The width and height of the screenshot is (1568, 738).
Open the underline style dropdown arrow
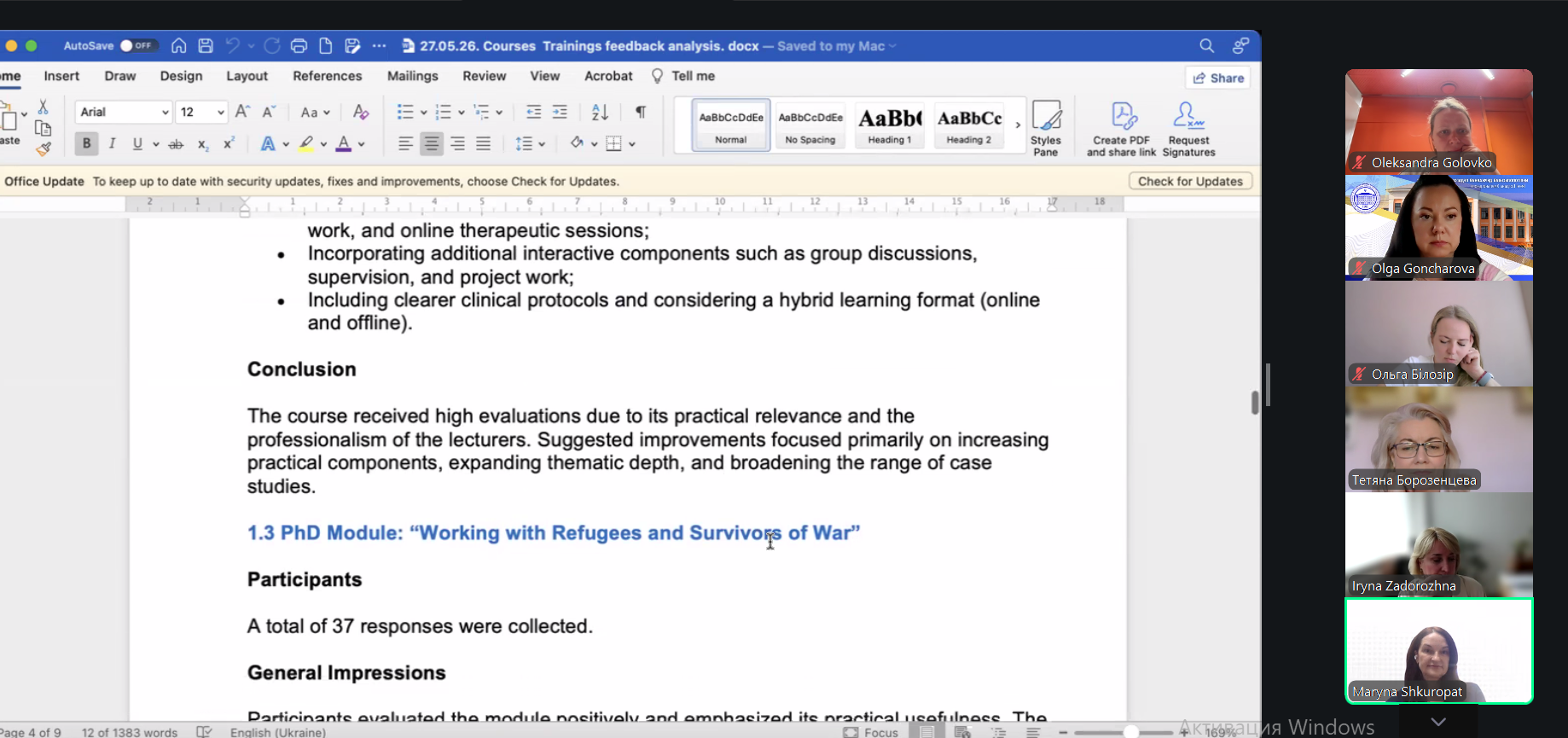[155, 144]
